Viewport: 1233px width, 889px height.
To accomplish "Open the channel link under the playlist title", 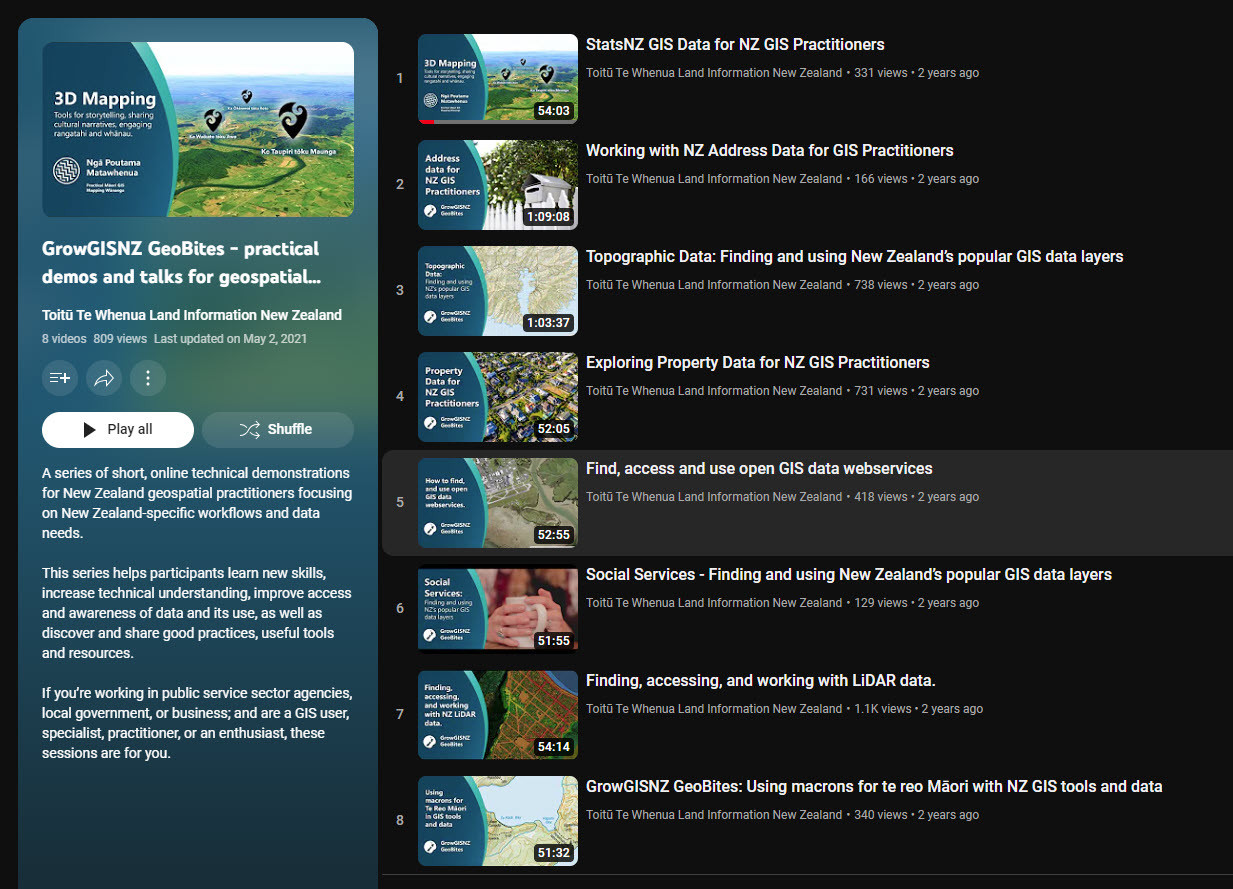I will 192,315.
